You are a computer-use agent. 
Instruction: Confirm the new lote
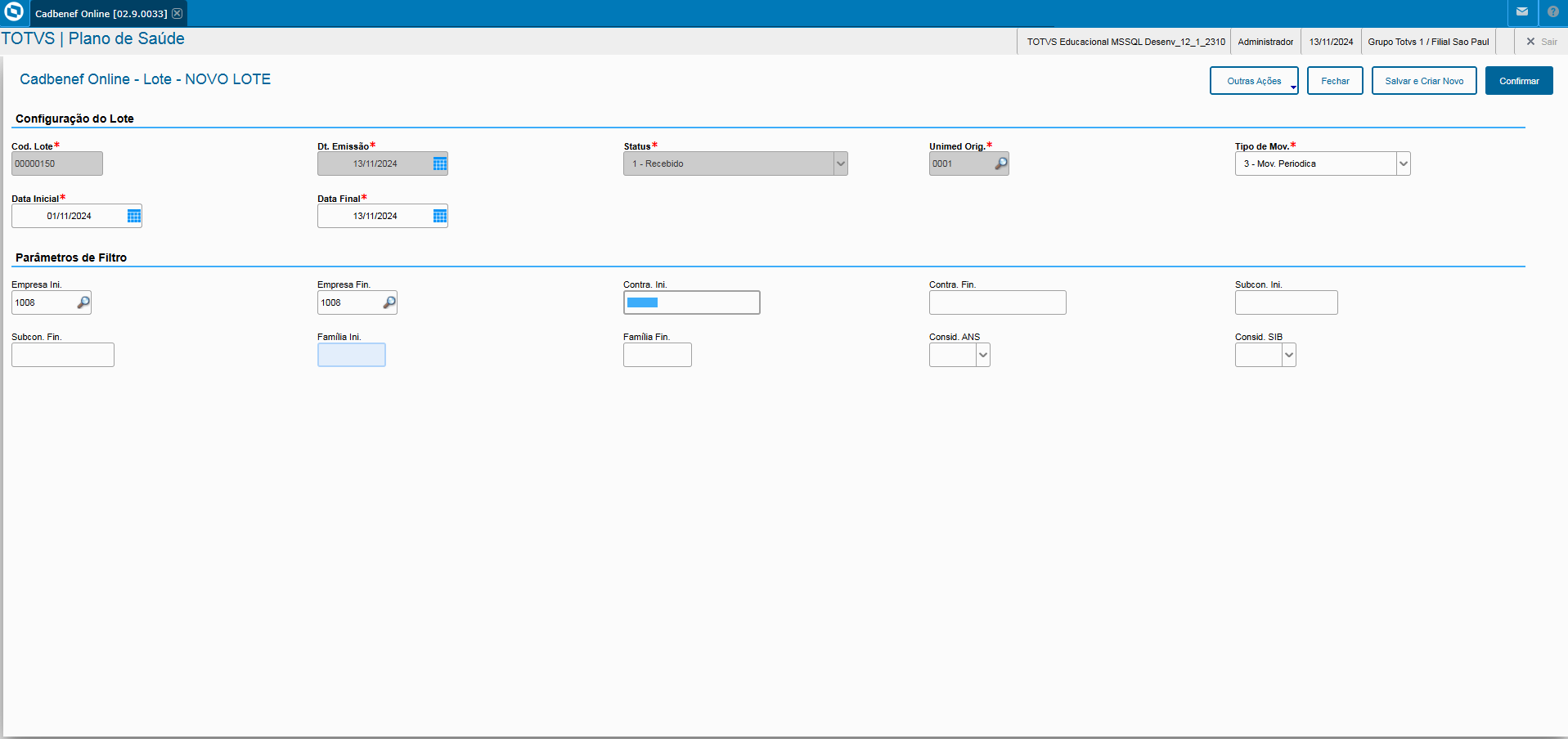pyautogui.click(x=1519, y=81)
